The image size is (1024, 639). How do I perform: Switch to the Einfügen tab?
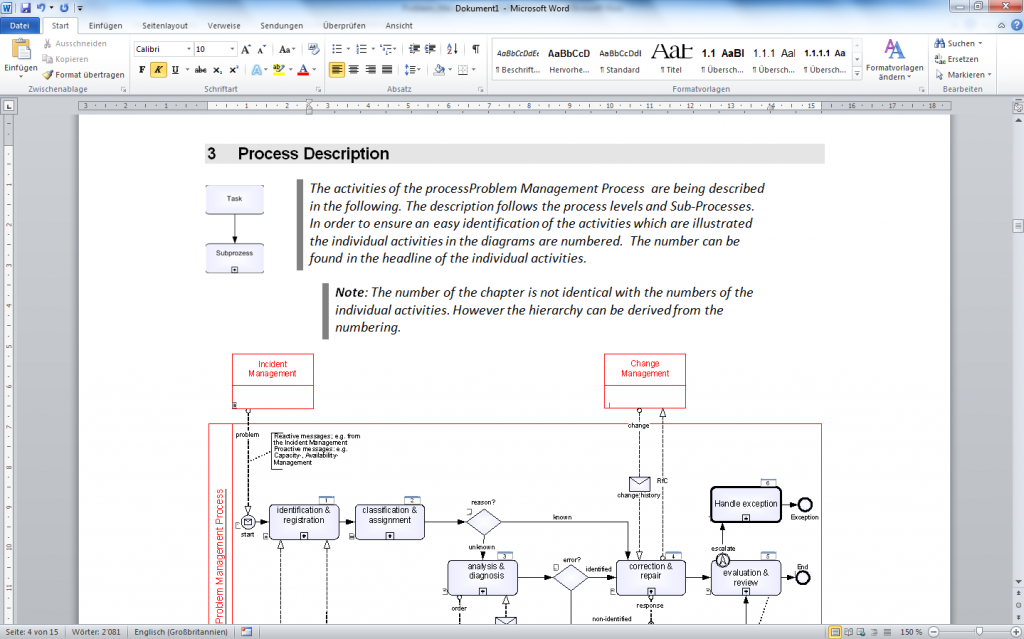click(x=105, y=25)
